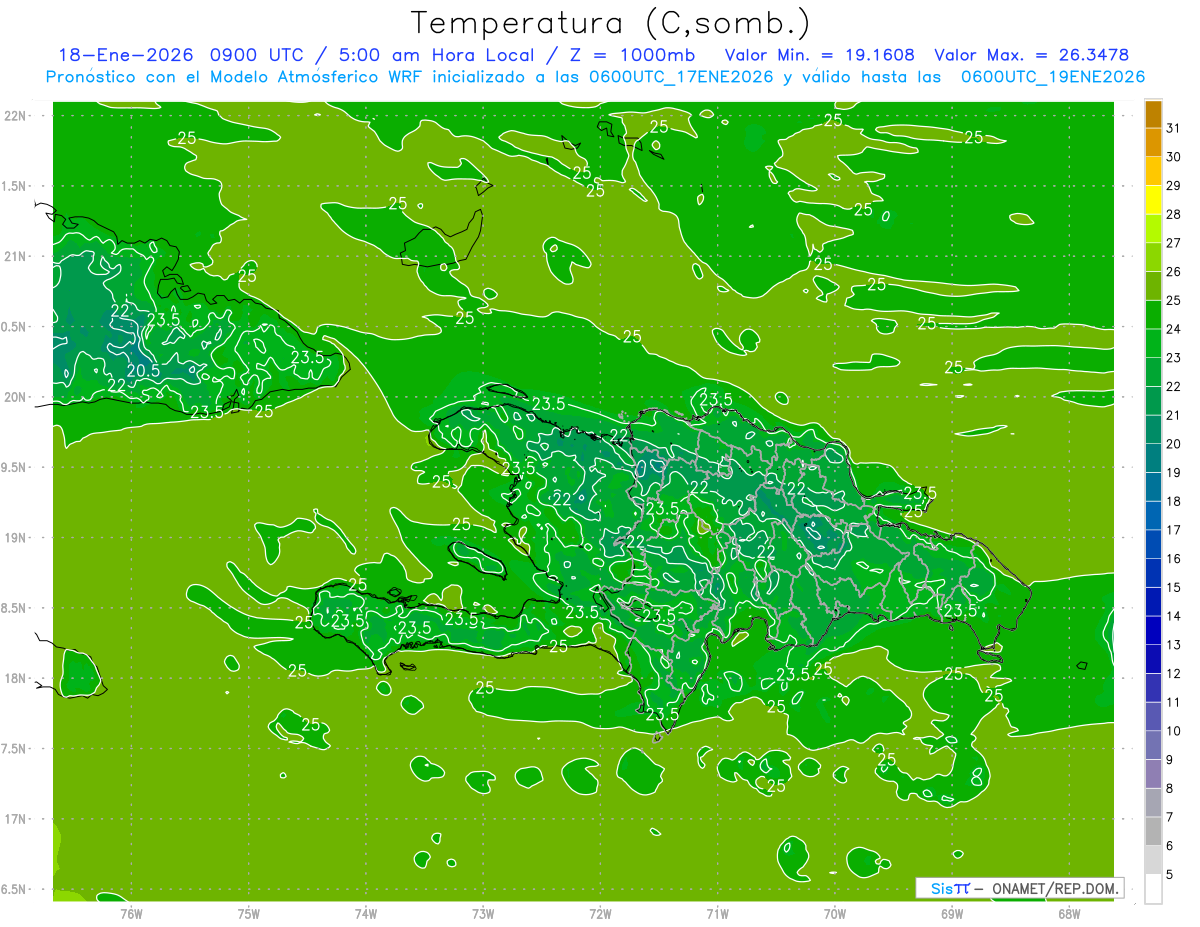Click the Z = 1000mb level label
Viewport: 1200px width, 927px height.
pyautogui.click(x=633, y=56)
